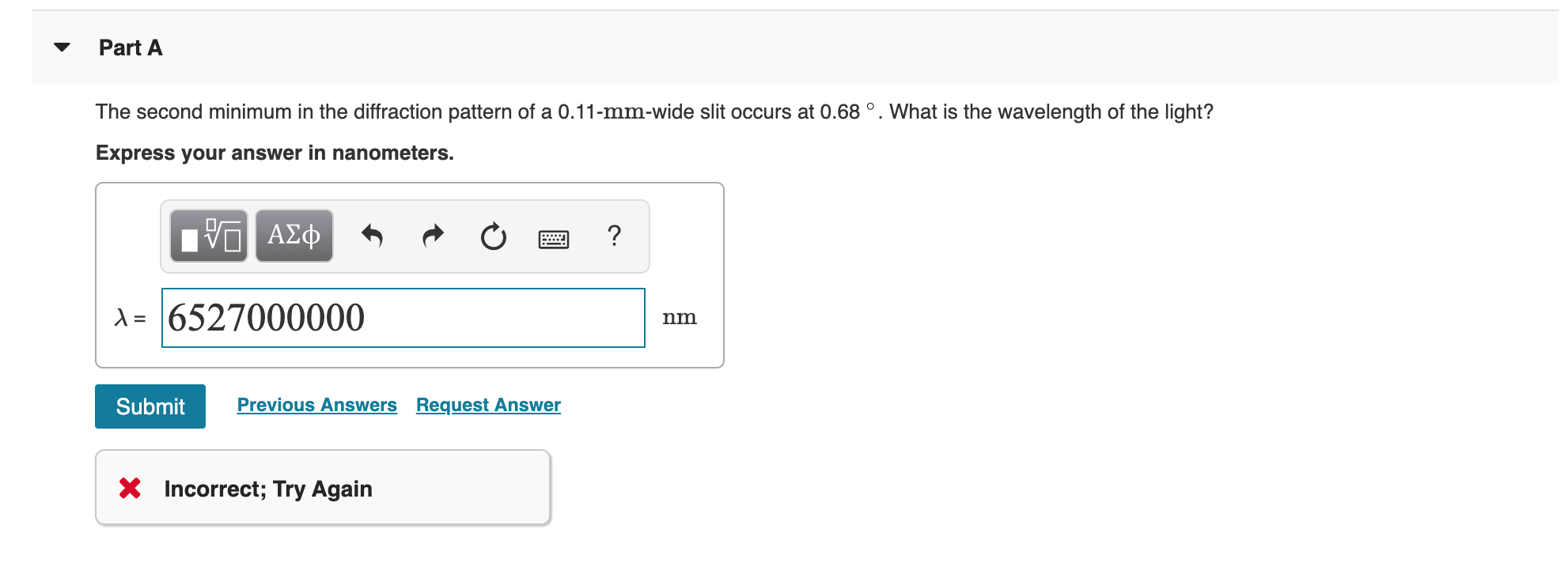Click the question mark help icon
Viewport: 1568px width, 582px height.
coord(615,235)
